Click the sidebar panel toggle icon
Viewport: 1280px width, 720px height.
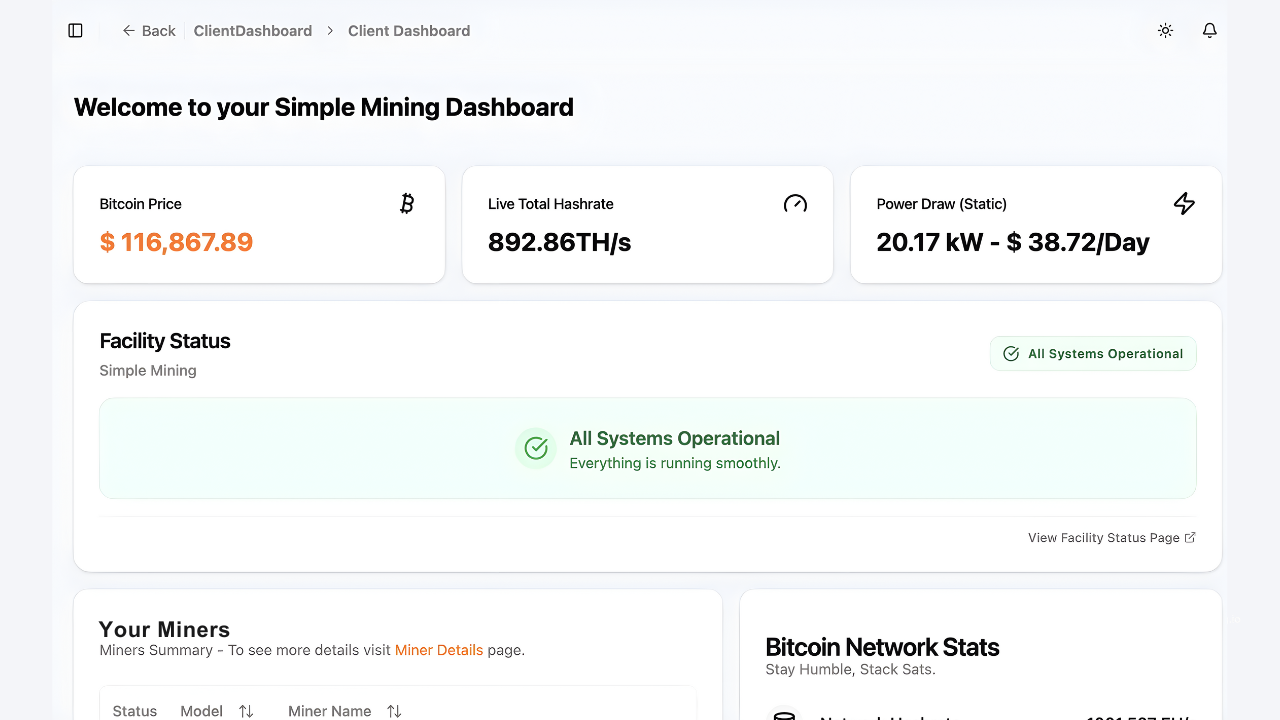(x=75, y=30)
